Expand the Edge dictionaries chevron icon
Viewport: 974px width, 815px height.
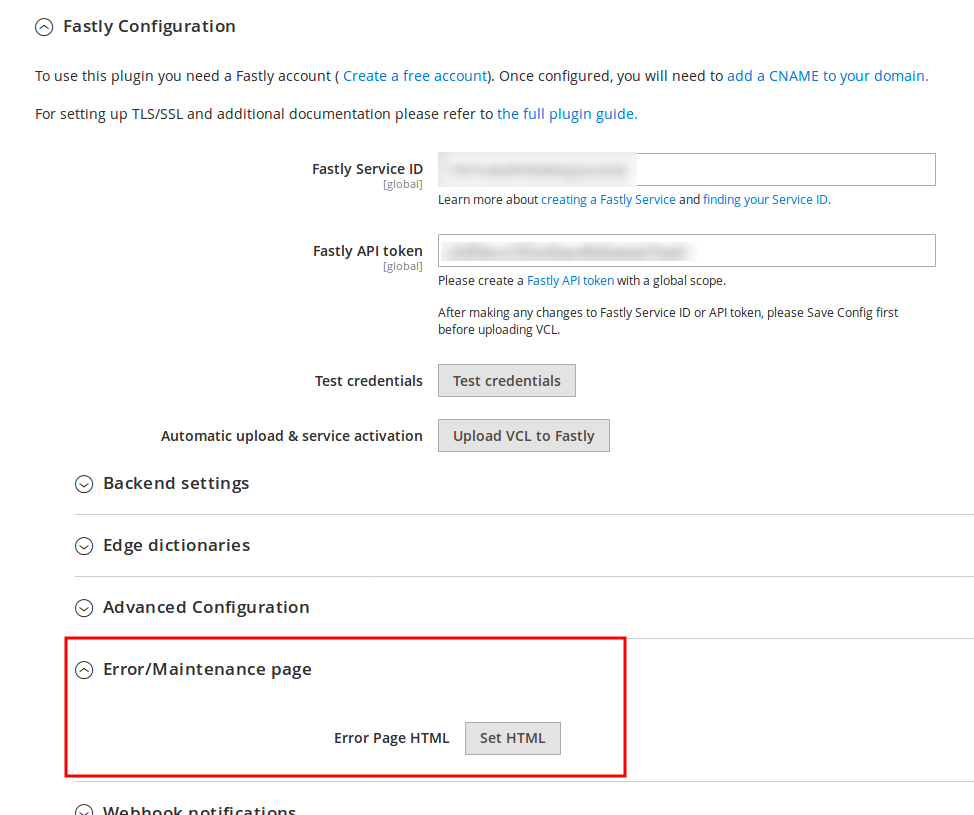[x=84, y=546]
